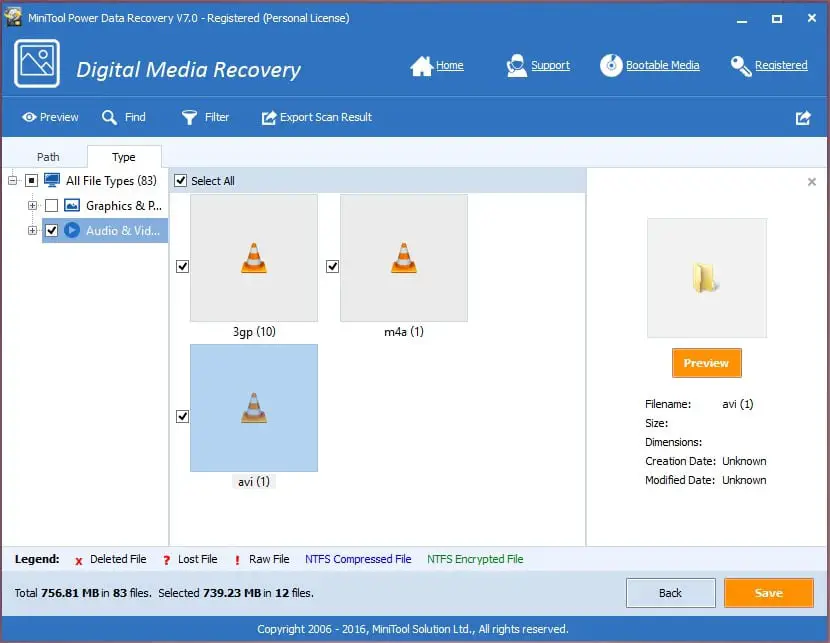Open the Home link
The width and height of the screenshot is (830, 643).
point(449,65)
